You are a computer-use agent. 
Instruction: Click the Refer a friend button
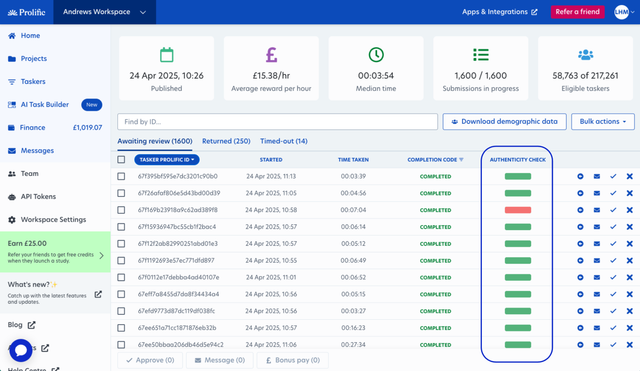coord(577,12)
